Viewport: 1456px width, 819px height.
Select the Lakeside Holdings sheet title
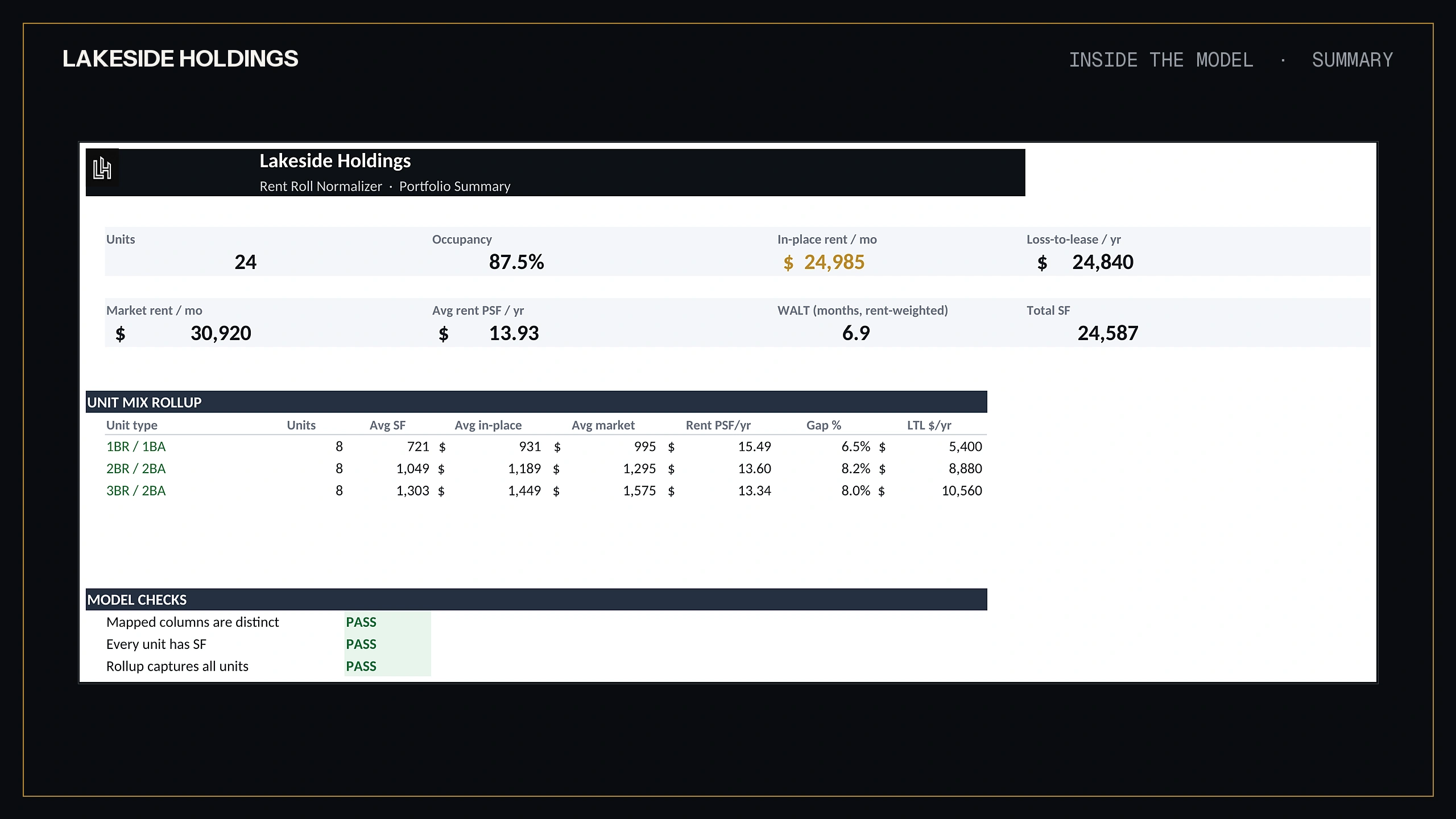pyautogui.click(x=335, y=161)
